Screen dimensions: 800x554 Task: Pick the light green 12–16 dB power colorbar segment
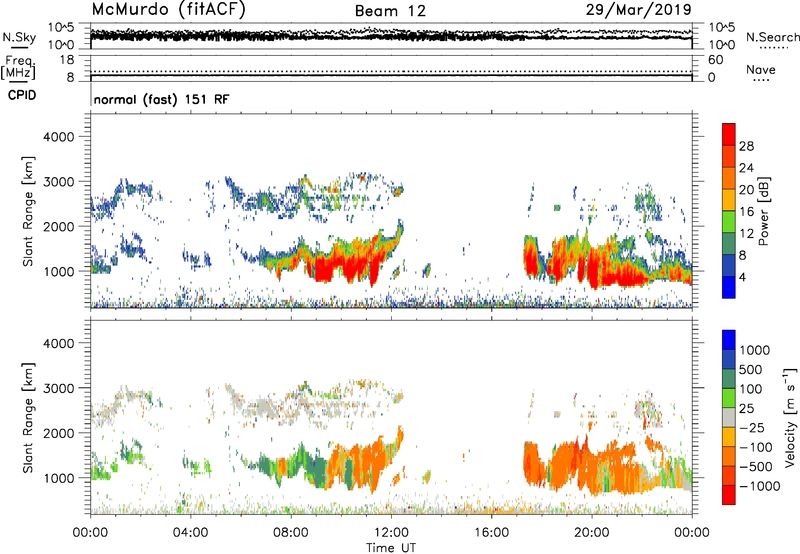coord(729,222)
